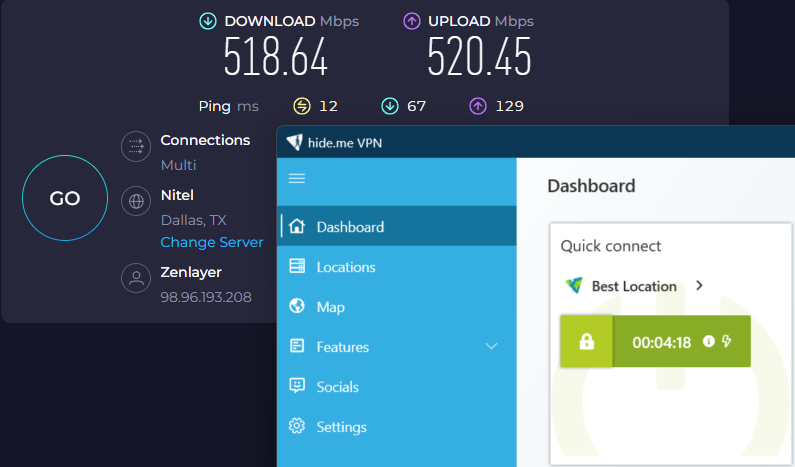Click the Zenlayer provider name
Screen dimensions: 795x467
(x=191, y=272)
